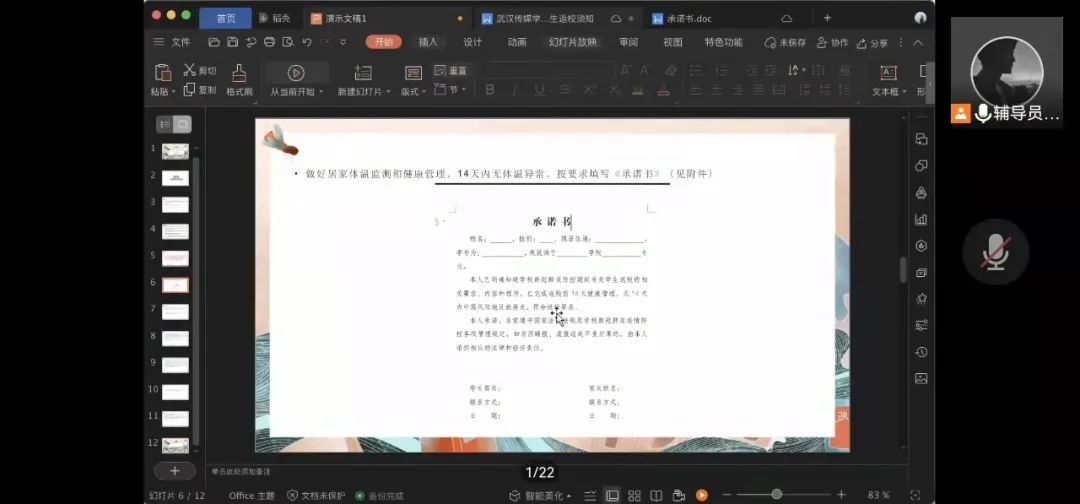The image size is (1080, 504).
Task: Click the New Slide (新建幻灯片) icon
Action: click(x=363, y=73)
